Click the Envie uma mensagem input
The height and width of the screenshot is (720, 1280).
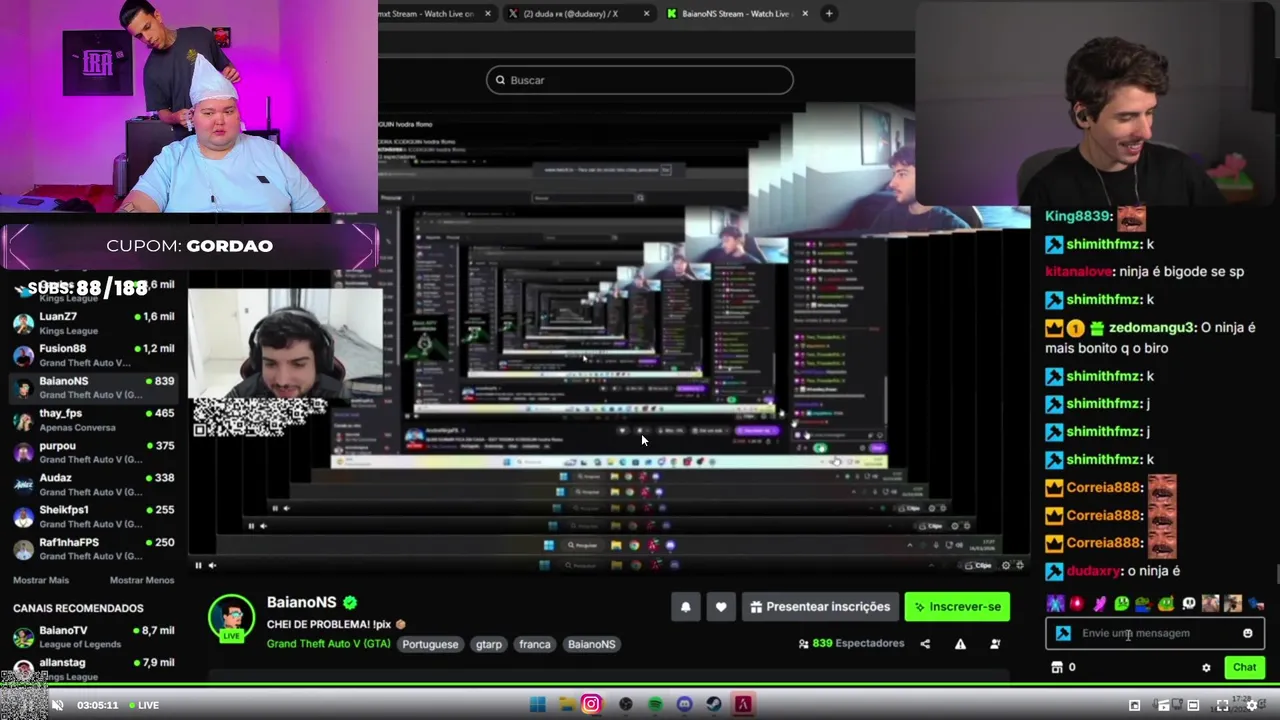point(1155,633)
